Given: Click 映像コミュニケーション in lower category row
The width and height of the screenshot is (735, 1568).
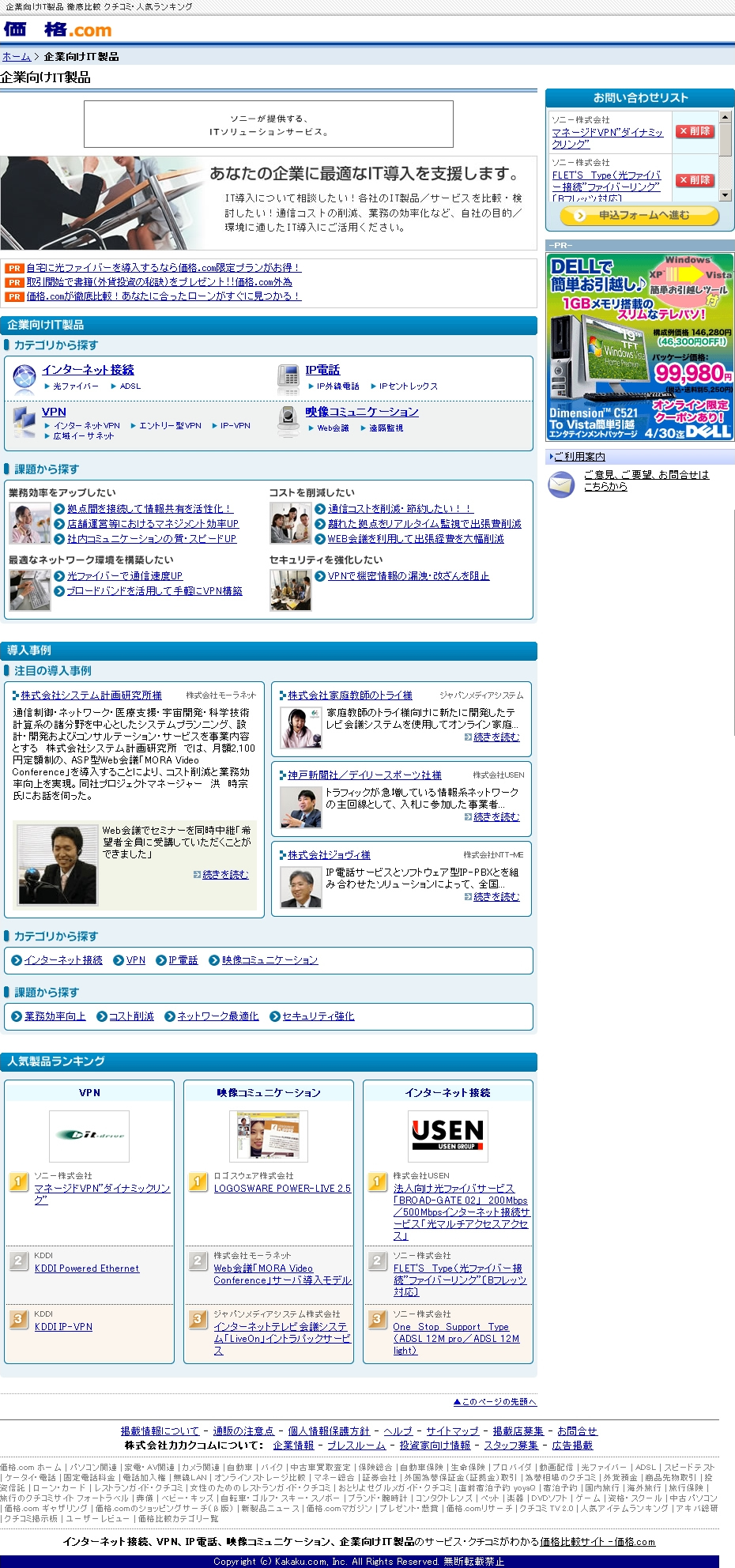Looking at the screenshot, I should click(x=269, y=960).
